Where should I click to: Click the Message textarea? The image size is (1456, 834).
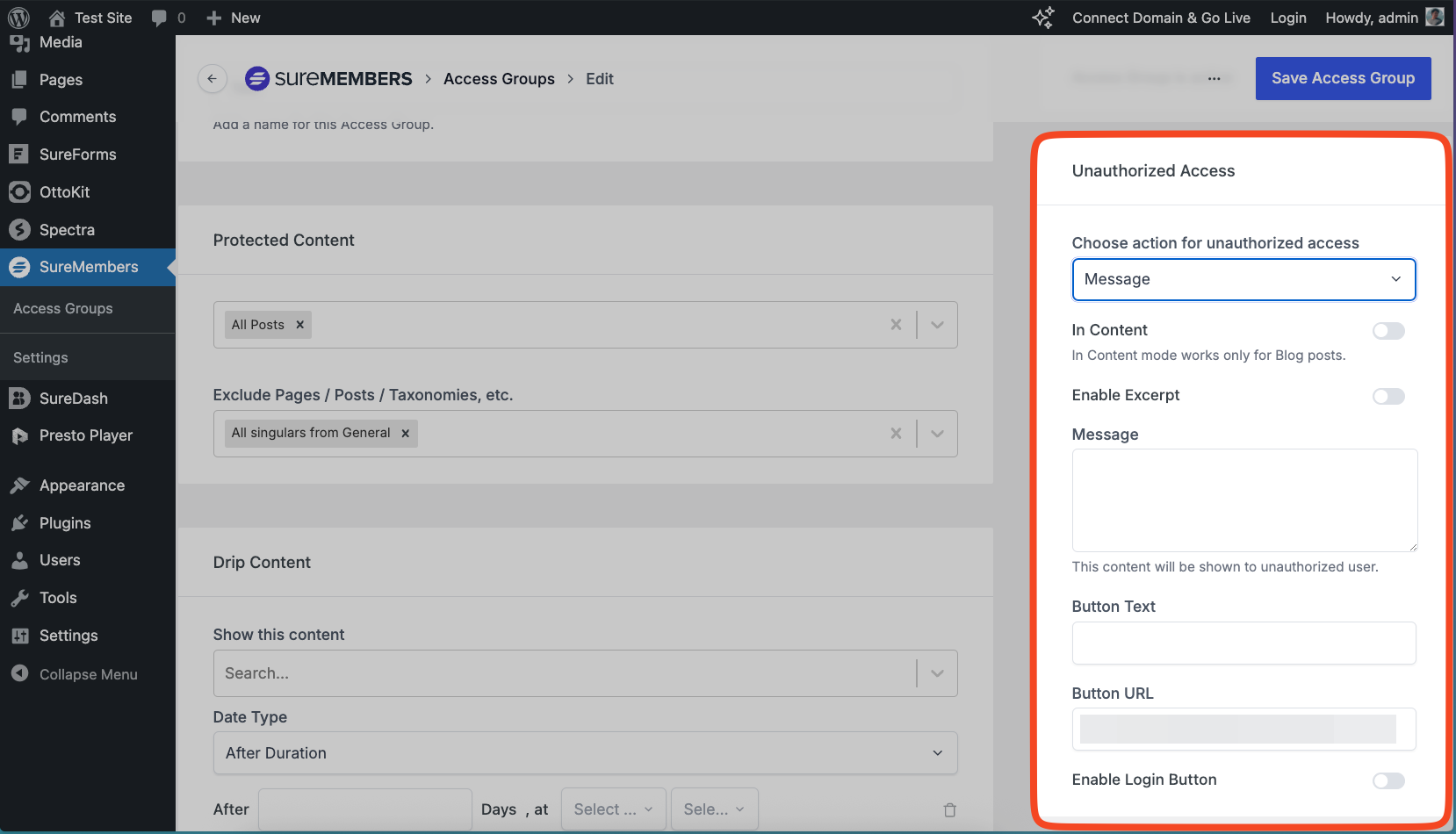[x=1244, y=500]
